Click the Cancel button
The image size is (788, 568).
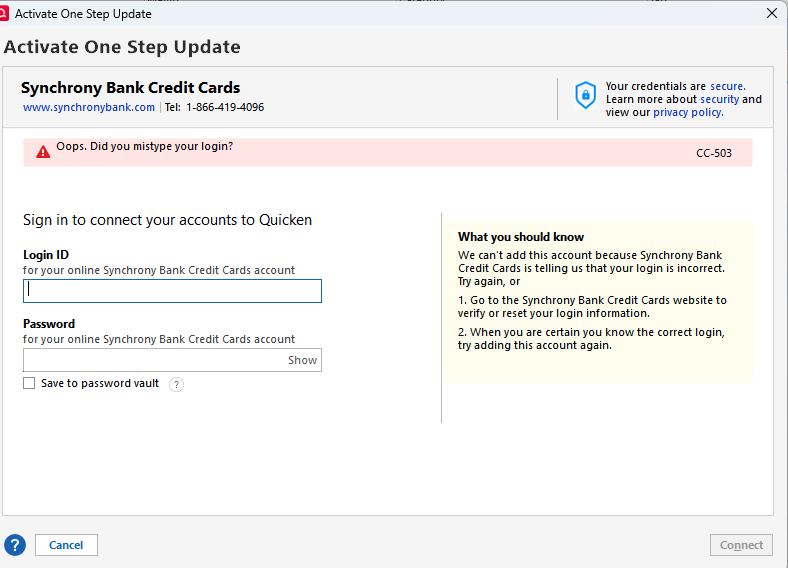click(x=66, y=545)
